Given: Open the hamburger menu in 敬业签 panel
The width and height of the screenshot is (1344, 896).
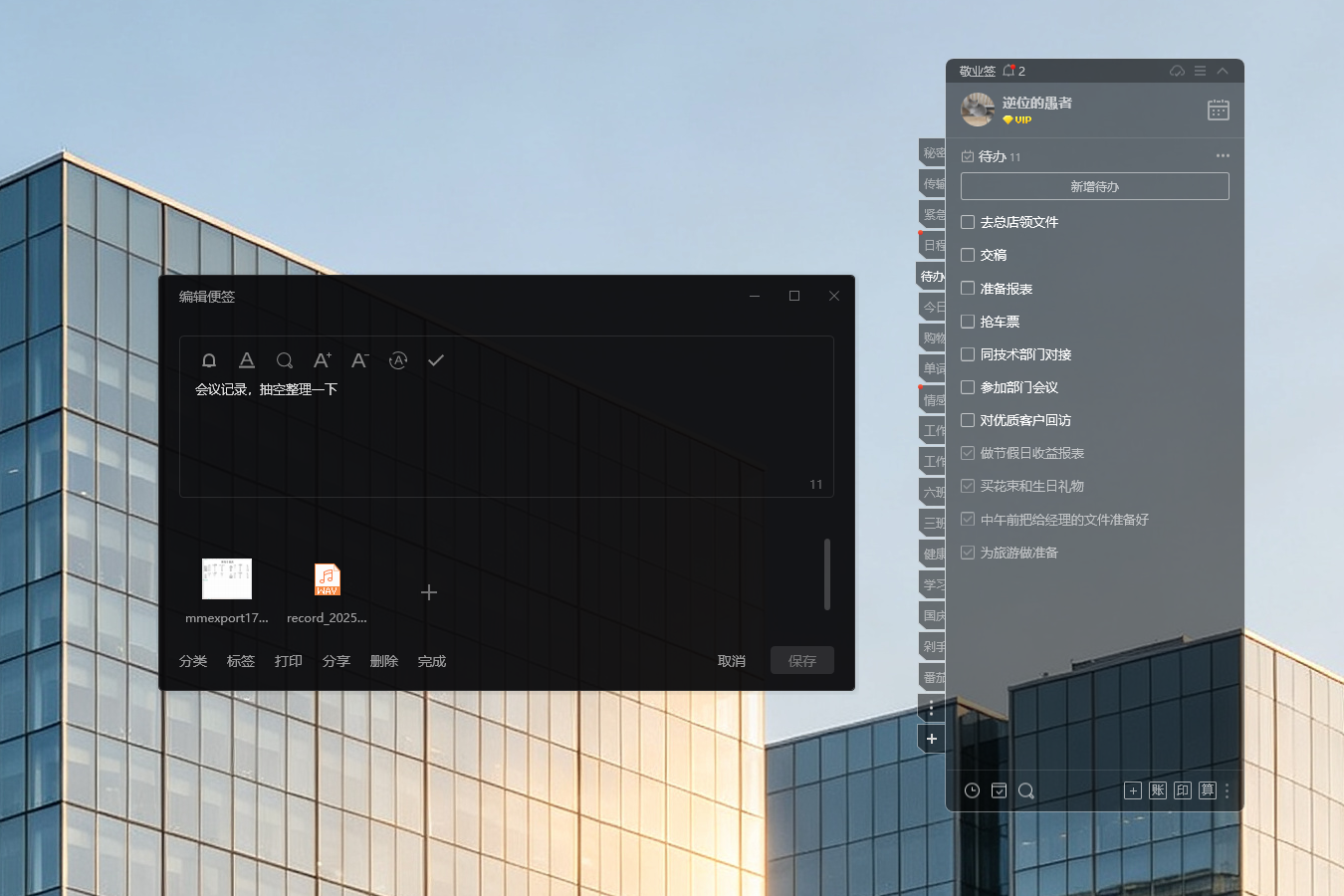Looking at the screenshot, I should coord(1201,71).
